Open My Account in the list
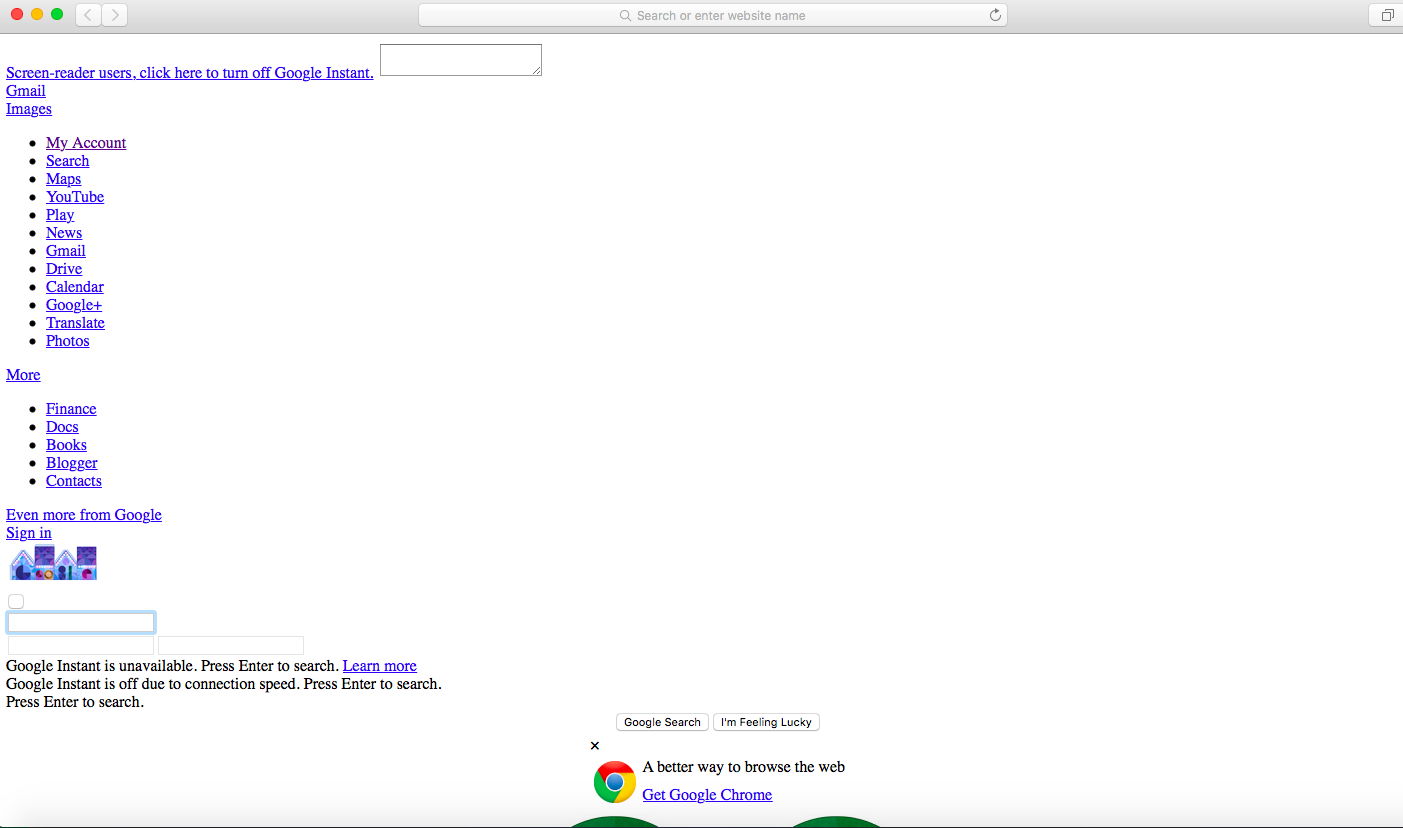The image size is (1403, 828). click(x=86, y=143)
